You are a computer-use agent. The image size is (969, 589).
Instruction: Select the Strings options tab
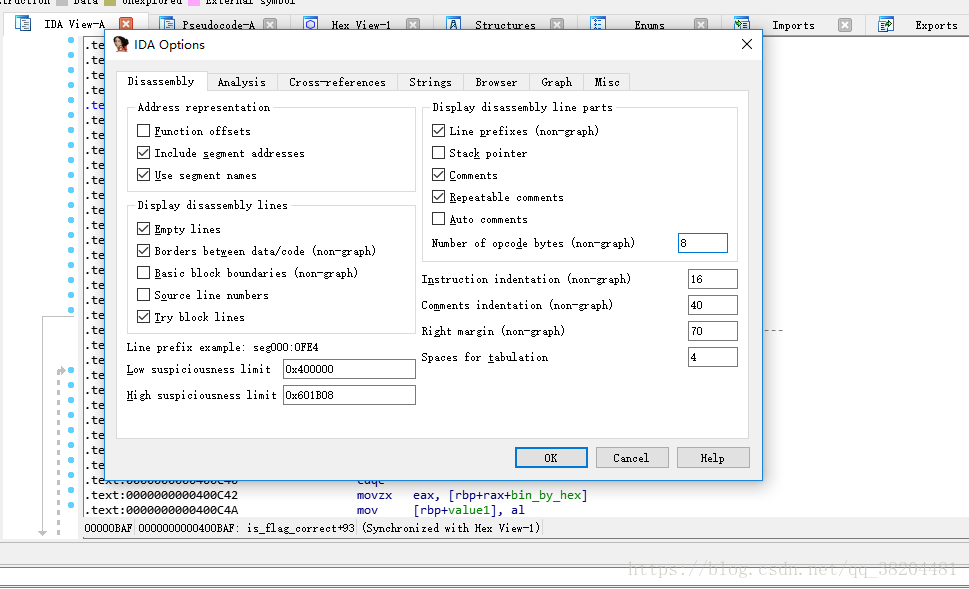click(x=430, y=82)
